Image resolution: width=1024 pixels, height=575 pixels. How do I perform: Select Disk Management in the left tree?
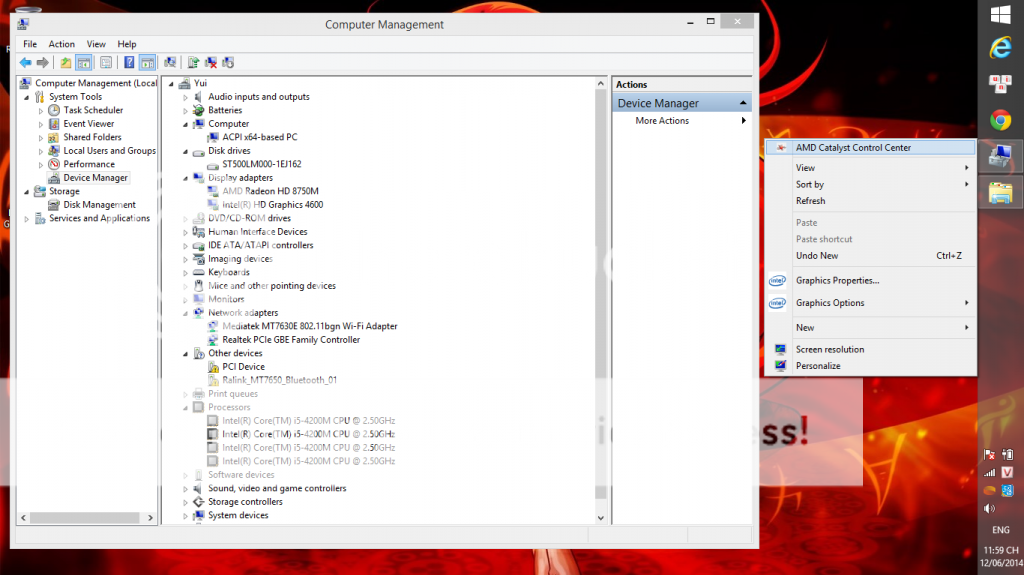tap(99, 205)
